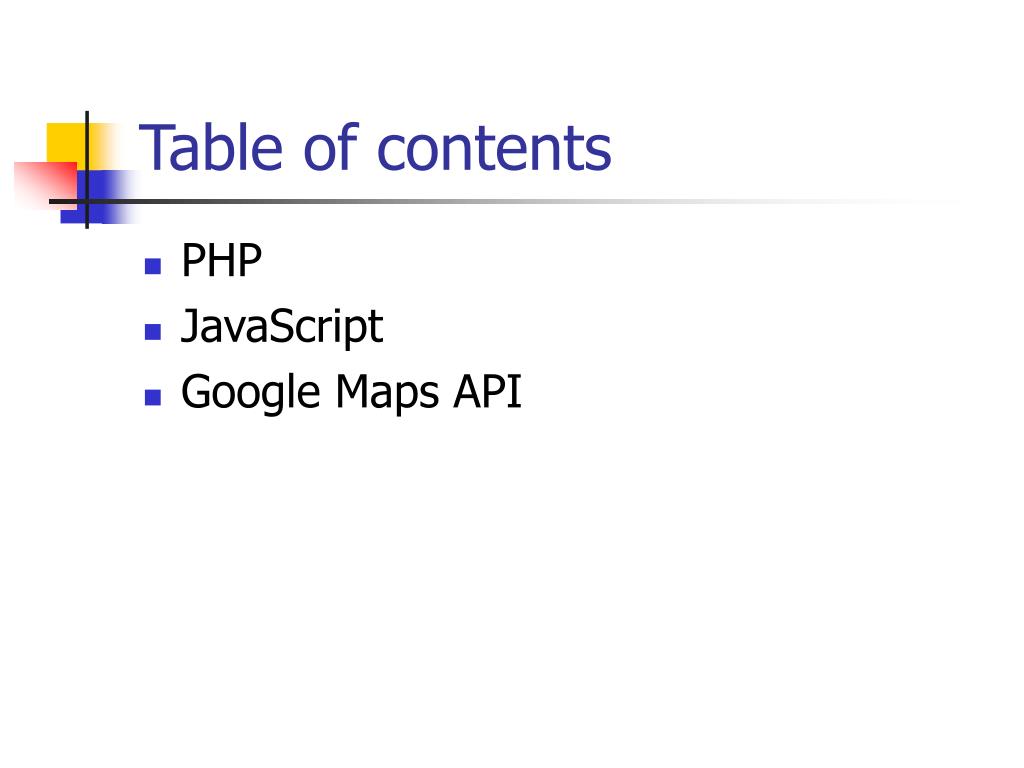Screen dimensions: 1024x768
Task: Click the word "Maps" in the list
Action: 387,393
